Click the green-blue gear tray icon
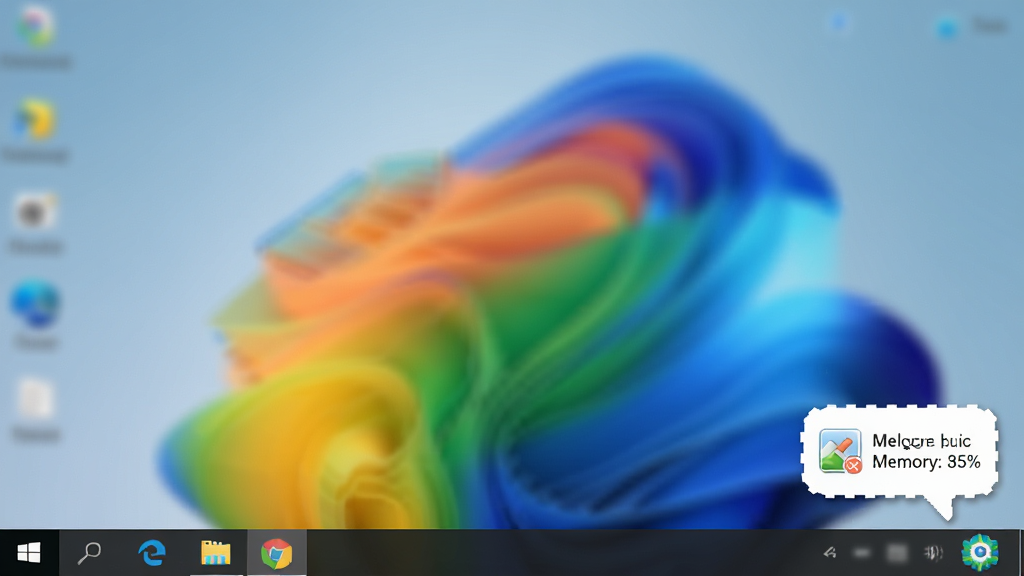The width and height of the screenshot is (1024, 576). pyautogui.click(x=980, y=552)
